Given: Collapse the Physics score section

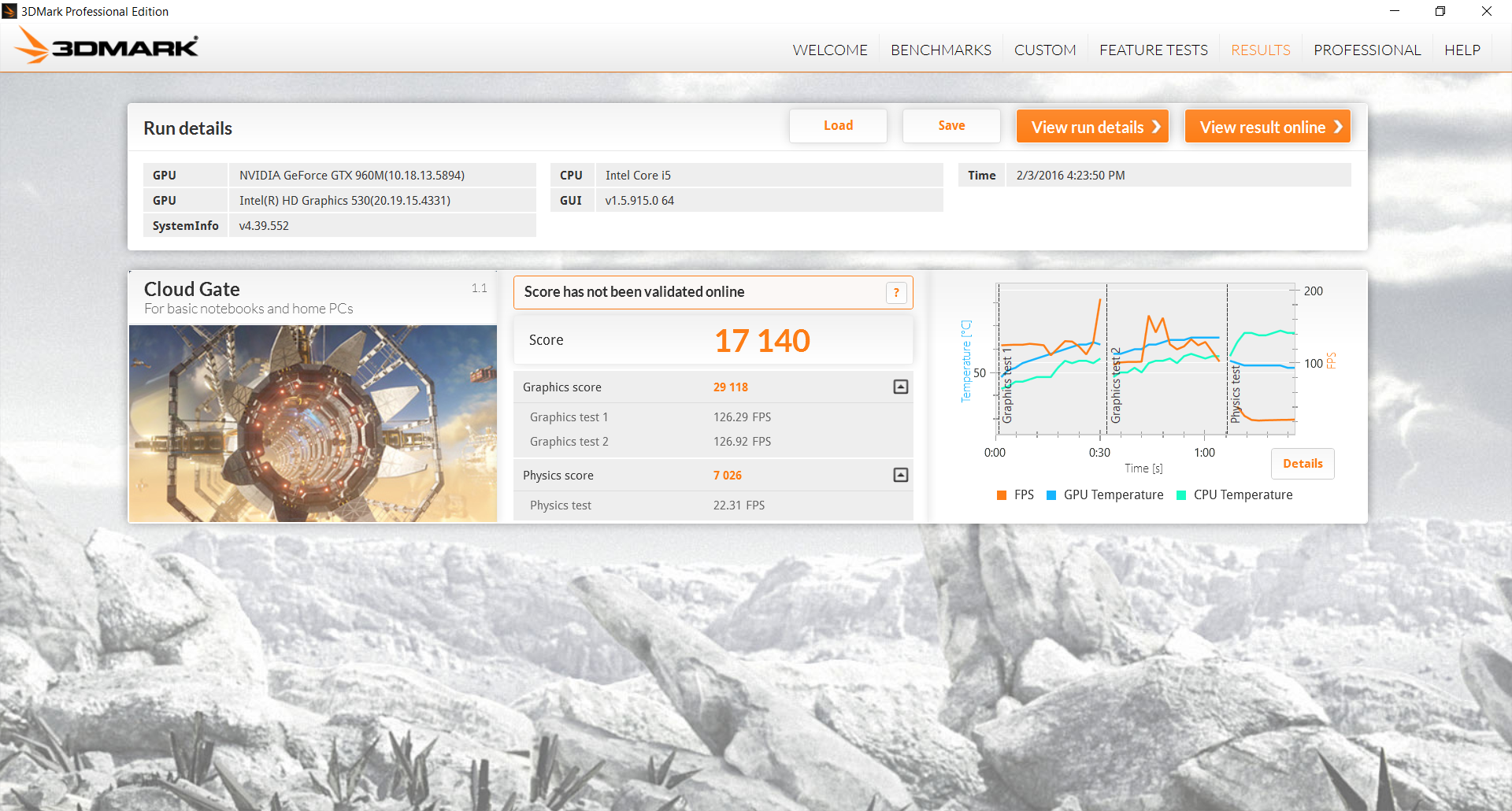Looking at the screenshot, I should (901, 475).
